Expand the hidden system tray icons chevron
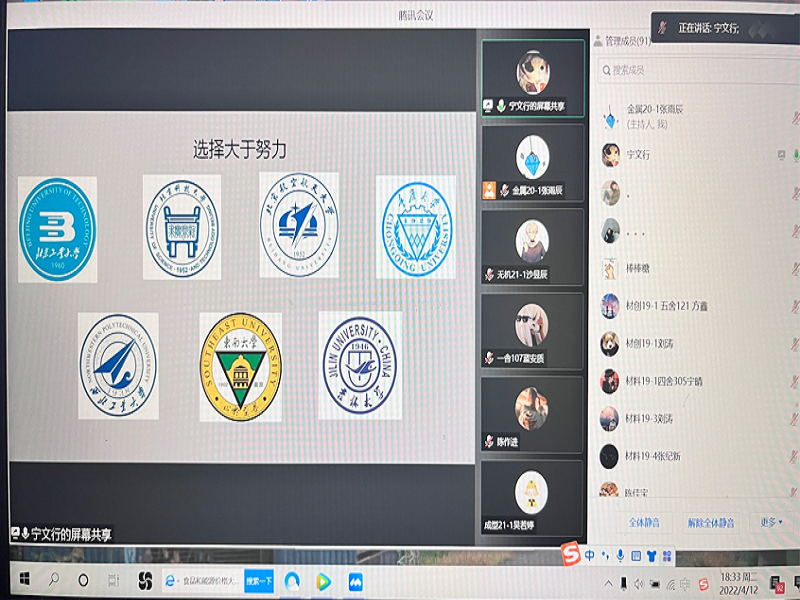The height and width of the screenshot is (600, 800). [608, 583]
